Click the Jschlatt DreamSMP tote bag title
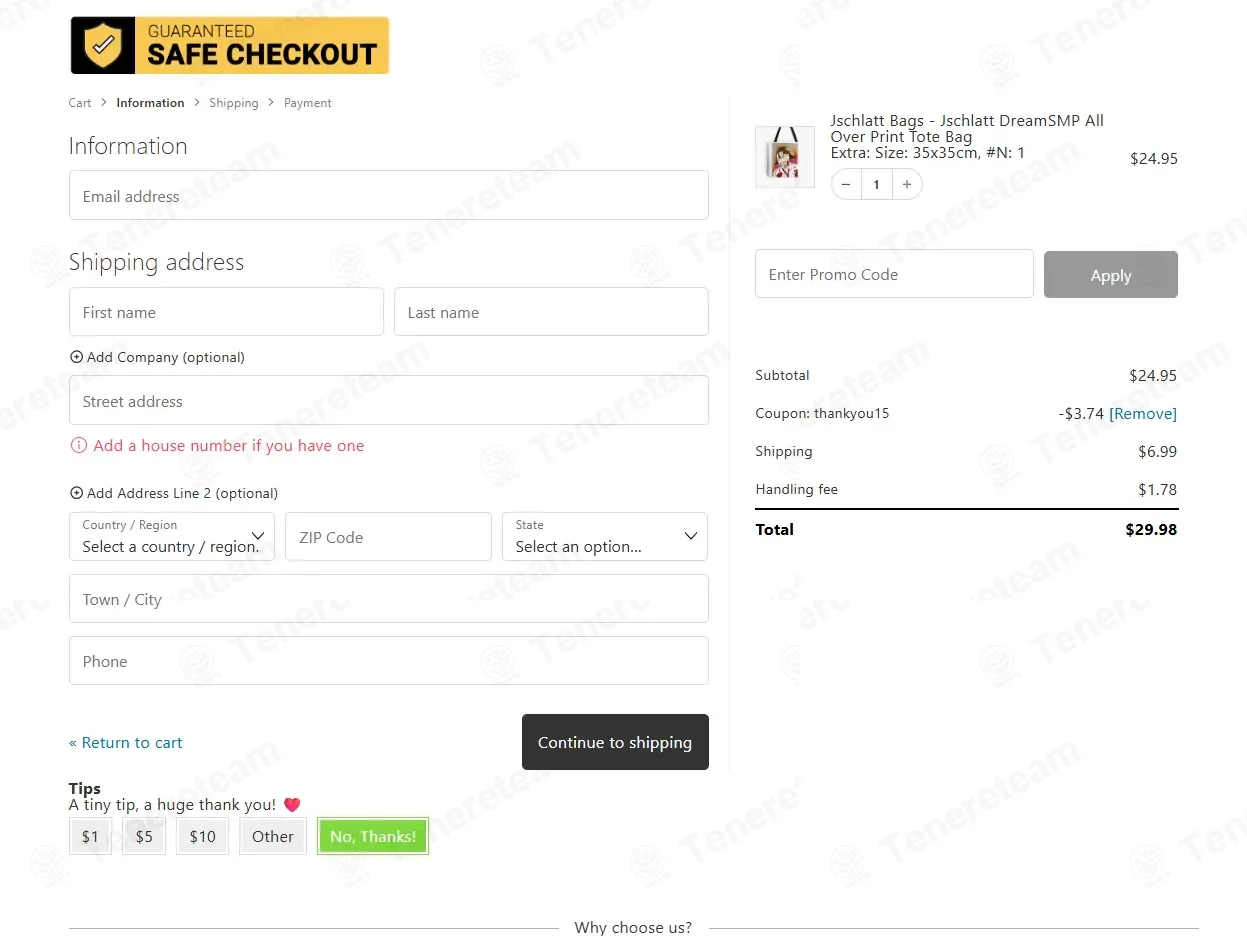Viewport: 1247px width, 936px height. click(967, 129)
